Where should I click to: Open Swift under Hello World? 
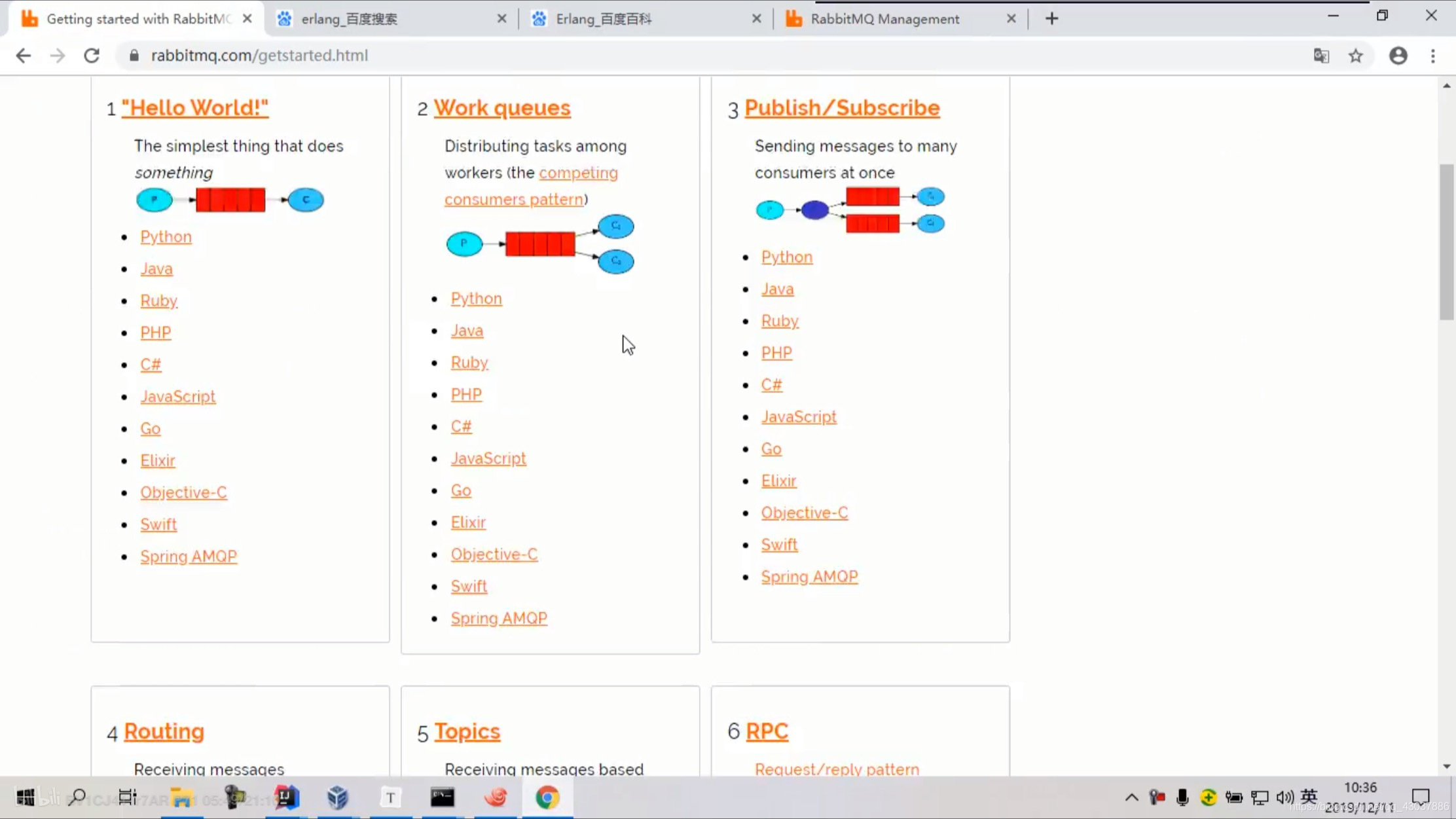[x=158, y=524]
